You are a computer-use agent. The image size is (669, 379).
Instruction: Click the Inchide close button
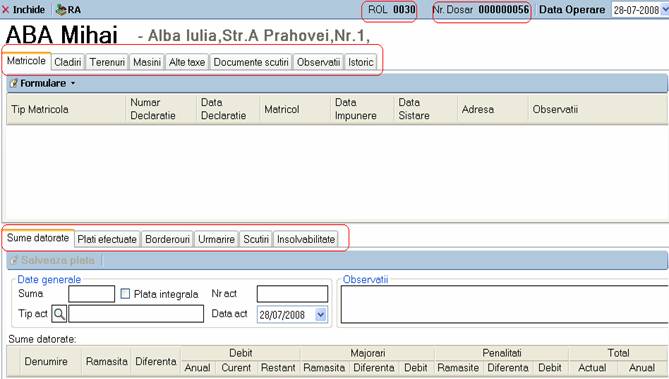point(23,9)
